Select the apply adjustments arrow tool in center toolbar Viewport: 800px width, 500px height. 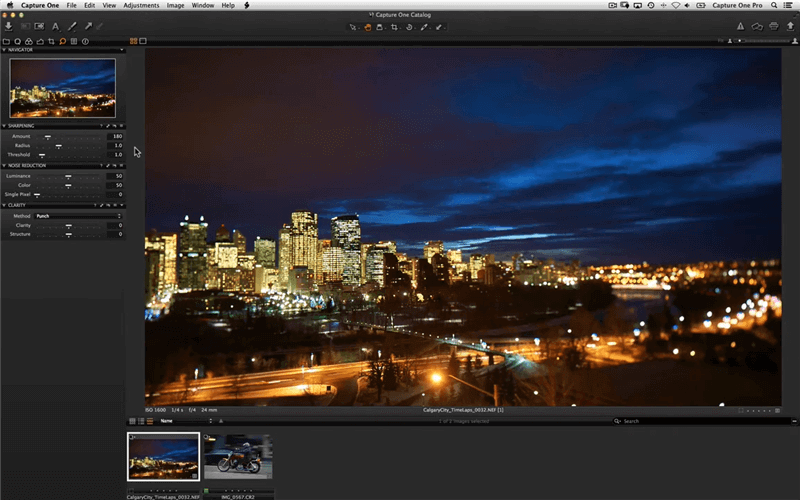coord(439,27)
